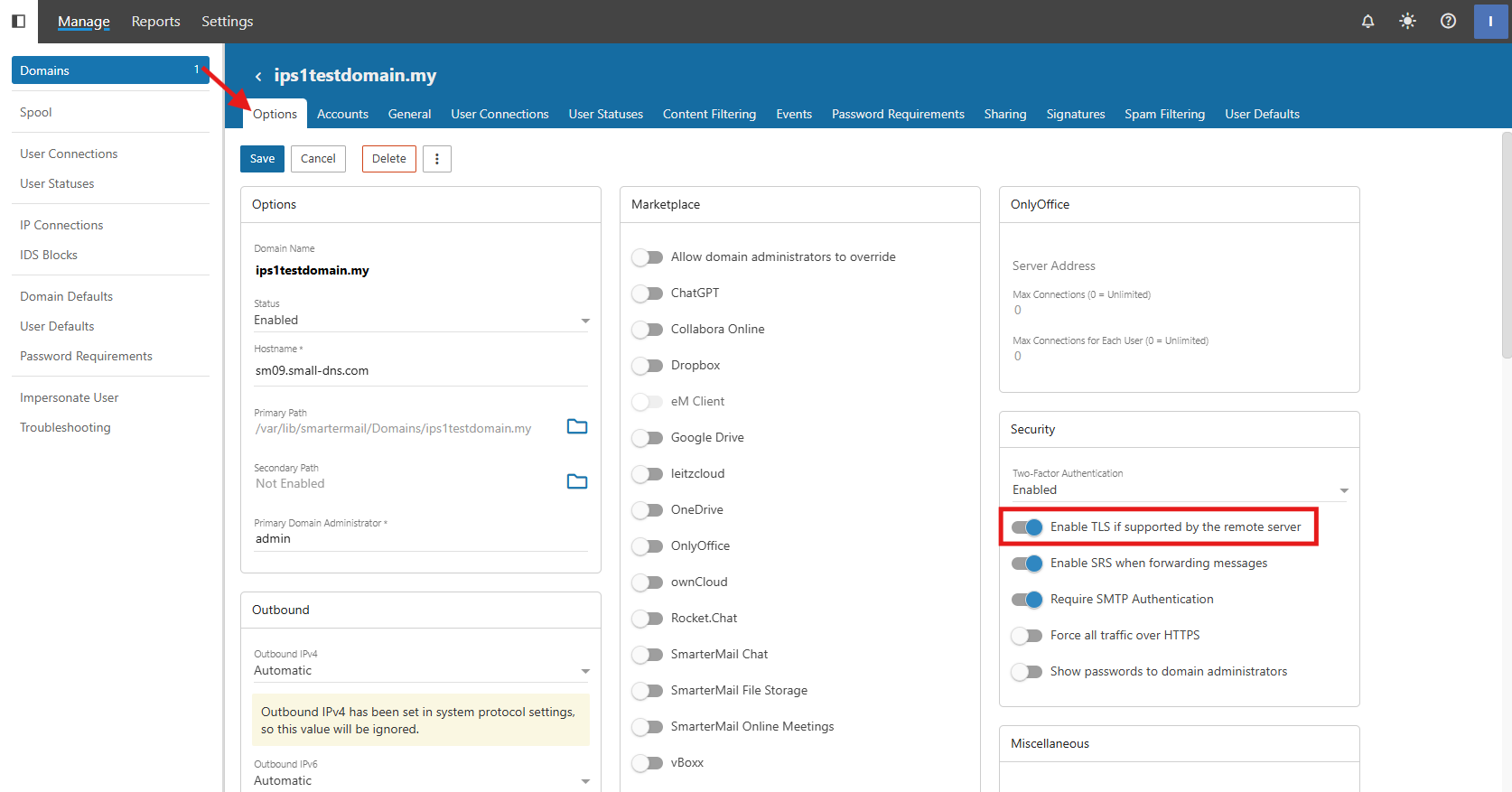Enable the ChatGPT marketplace toggle
The height and width of the screenshot is (792, 1512).
(647, 294)
